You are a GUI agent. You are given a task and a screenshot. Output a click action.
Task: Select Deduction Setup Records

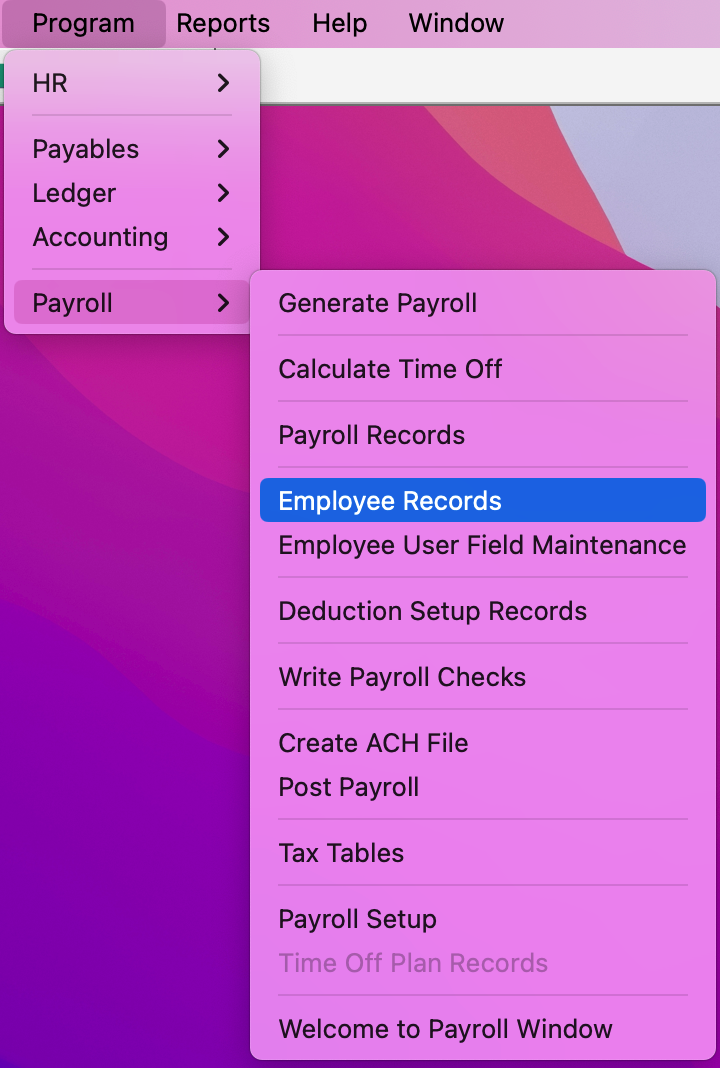tap(432, 611)
